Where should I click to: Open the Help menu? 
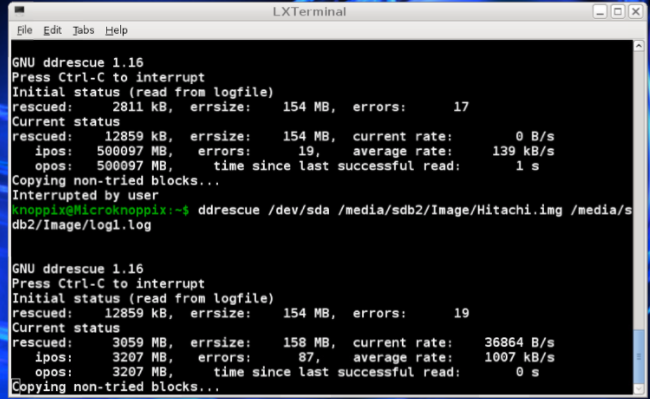(116, 30)
